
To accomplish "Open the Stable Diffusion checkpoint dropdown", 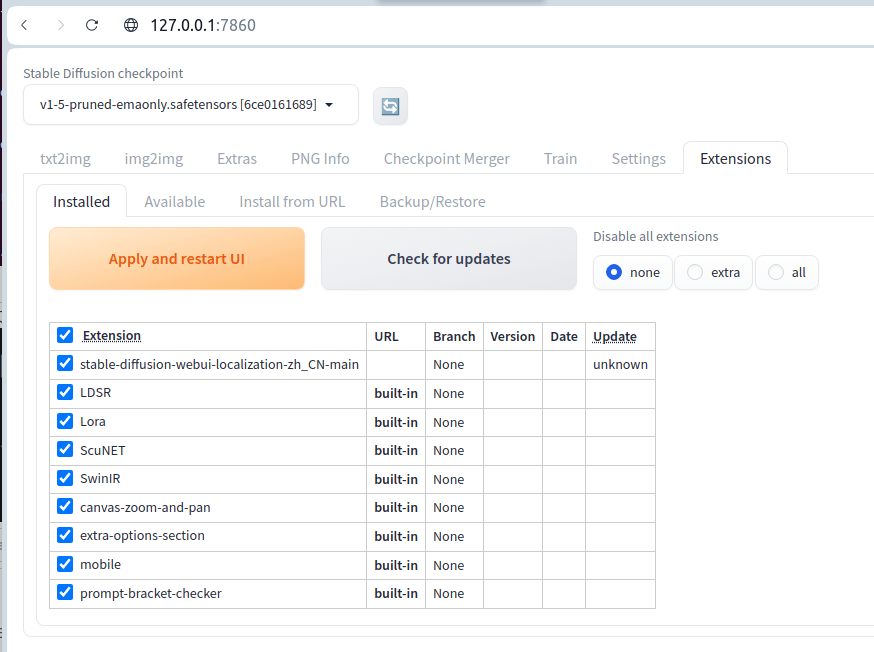I will tap(191, 105).
